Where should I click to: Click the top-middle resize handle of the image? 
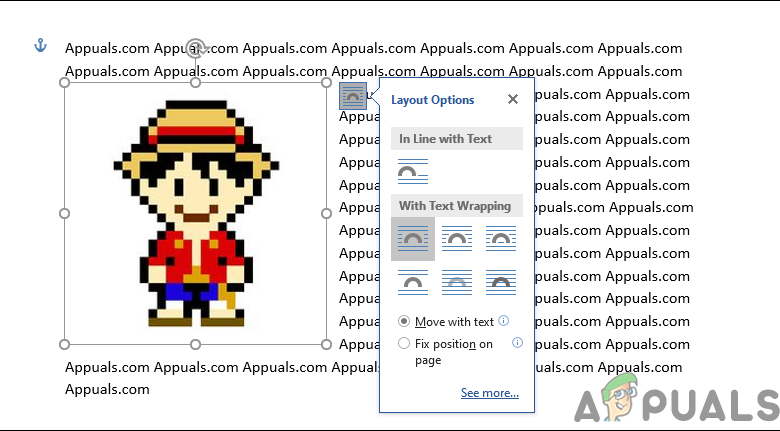[x=195, y=83]
